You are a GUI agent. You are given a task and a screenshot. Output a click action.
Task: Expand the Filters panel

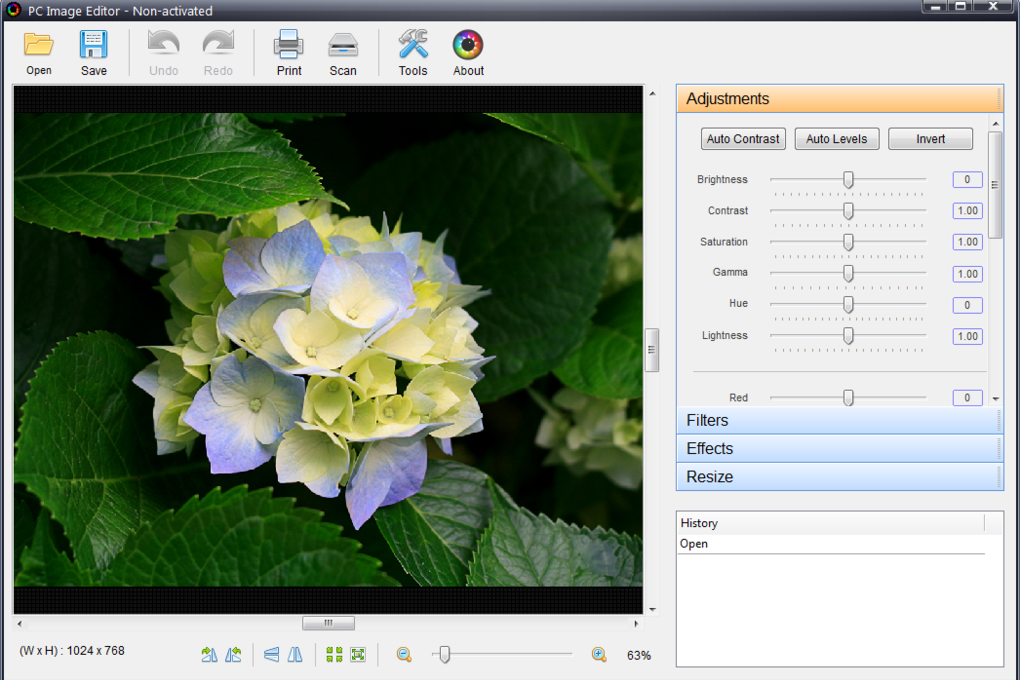[x=839, y=420]
